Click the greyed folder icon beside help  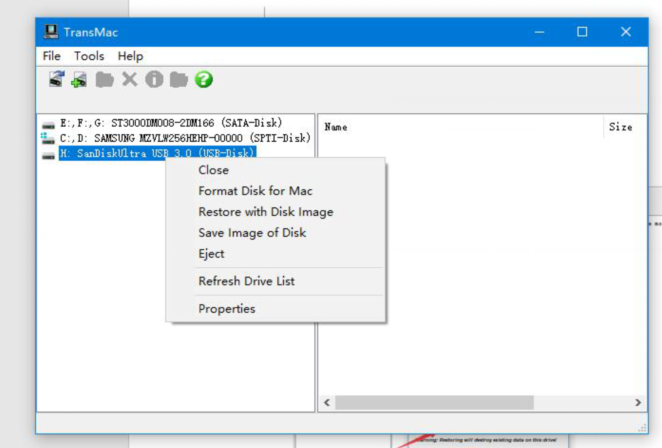point(179,79)
